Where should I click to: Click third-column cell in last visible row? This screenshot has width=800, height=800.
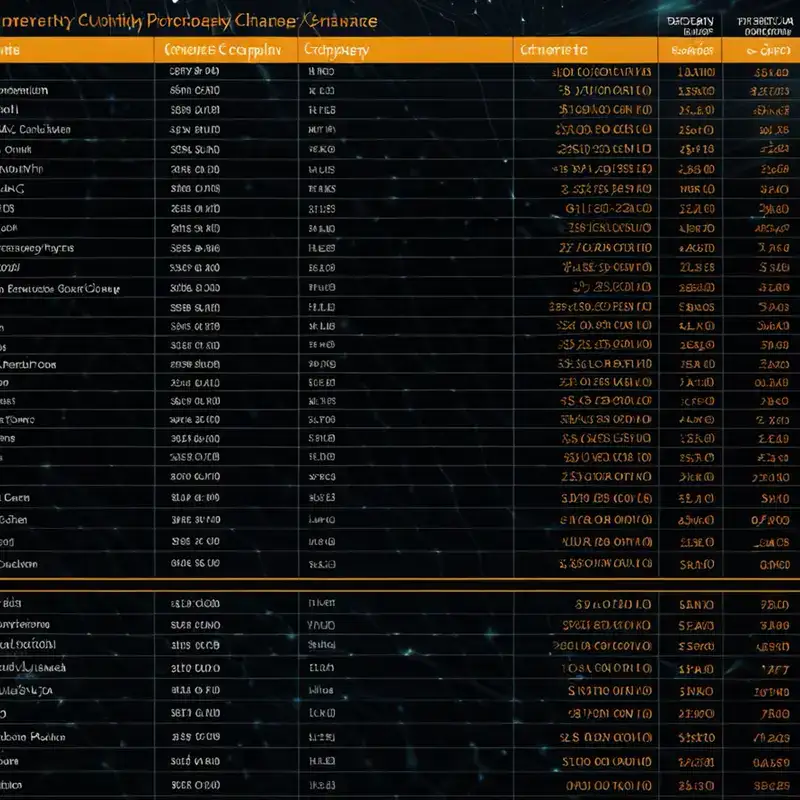pyautogui.click(x=322, y=785)
